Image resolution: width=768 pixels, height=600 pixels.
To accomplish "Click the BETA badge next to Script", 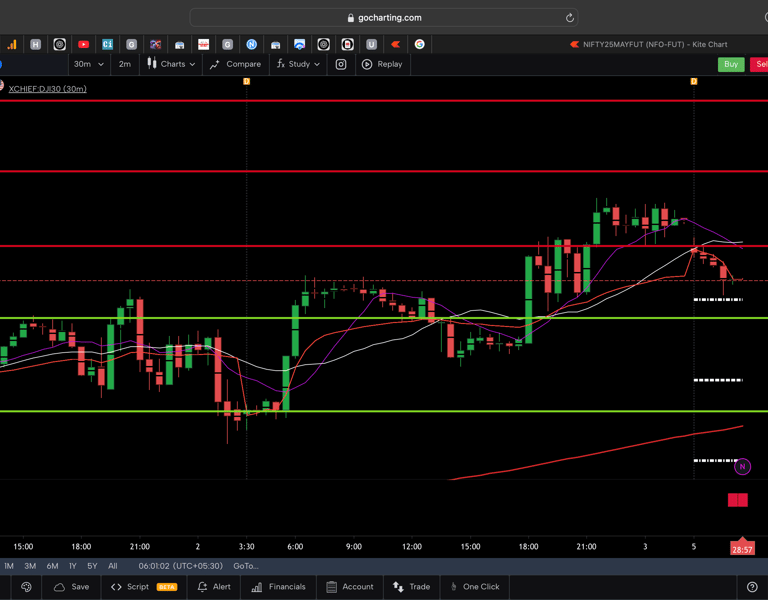I will tap(167, 587).
